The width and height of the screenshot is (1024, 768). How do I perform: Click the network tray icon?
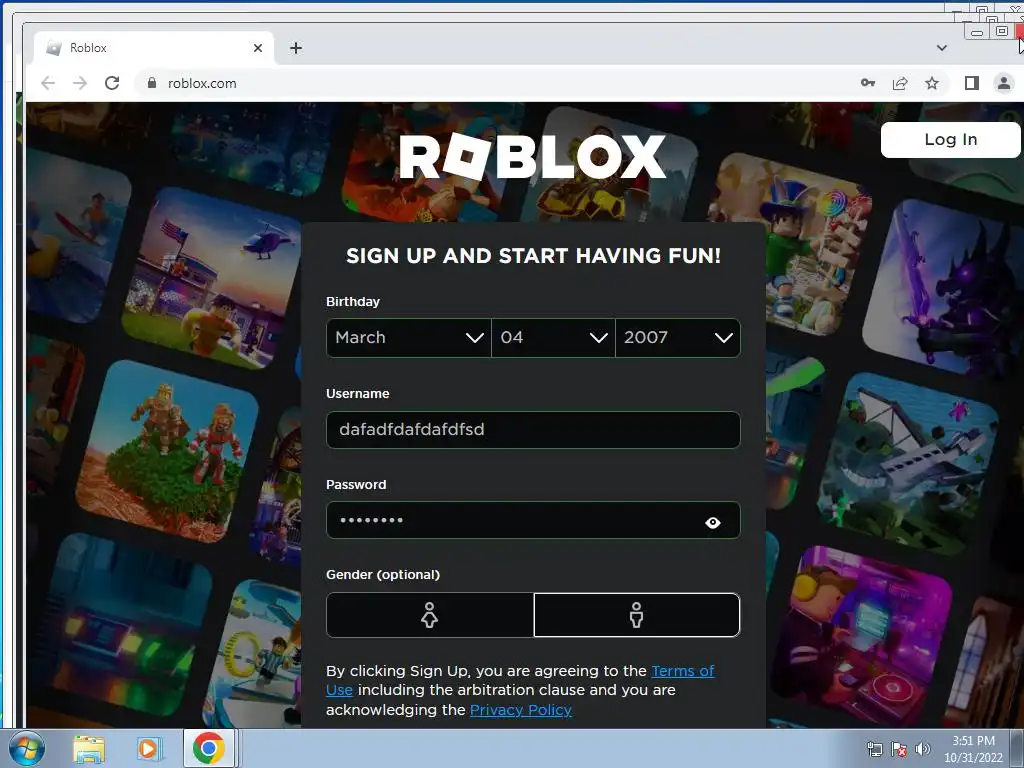pos(874,749)
